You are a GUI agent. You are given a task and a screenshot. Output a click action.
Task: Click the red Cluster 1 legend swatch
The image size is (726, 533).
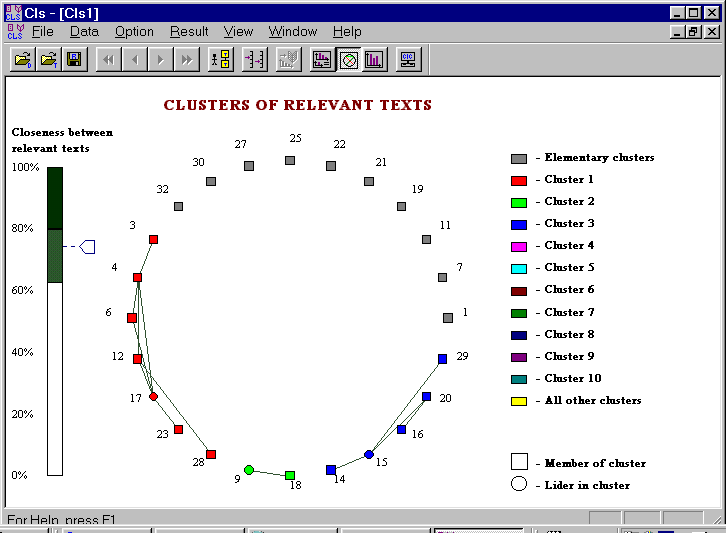pos(519,181)
